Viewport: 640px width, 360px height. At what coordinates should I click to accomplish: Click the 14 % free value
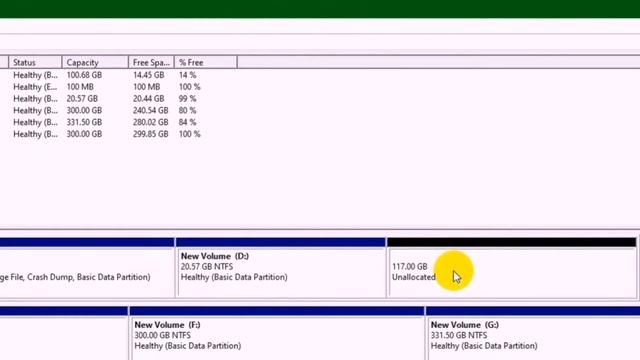(187, 75)
